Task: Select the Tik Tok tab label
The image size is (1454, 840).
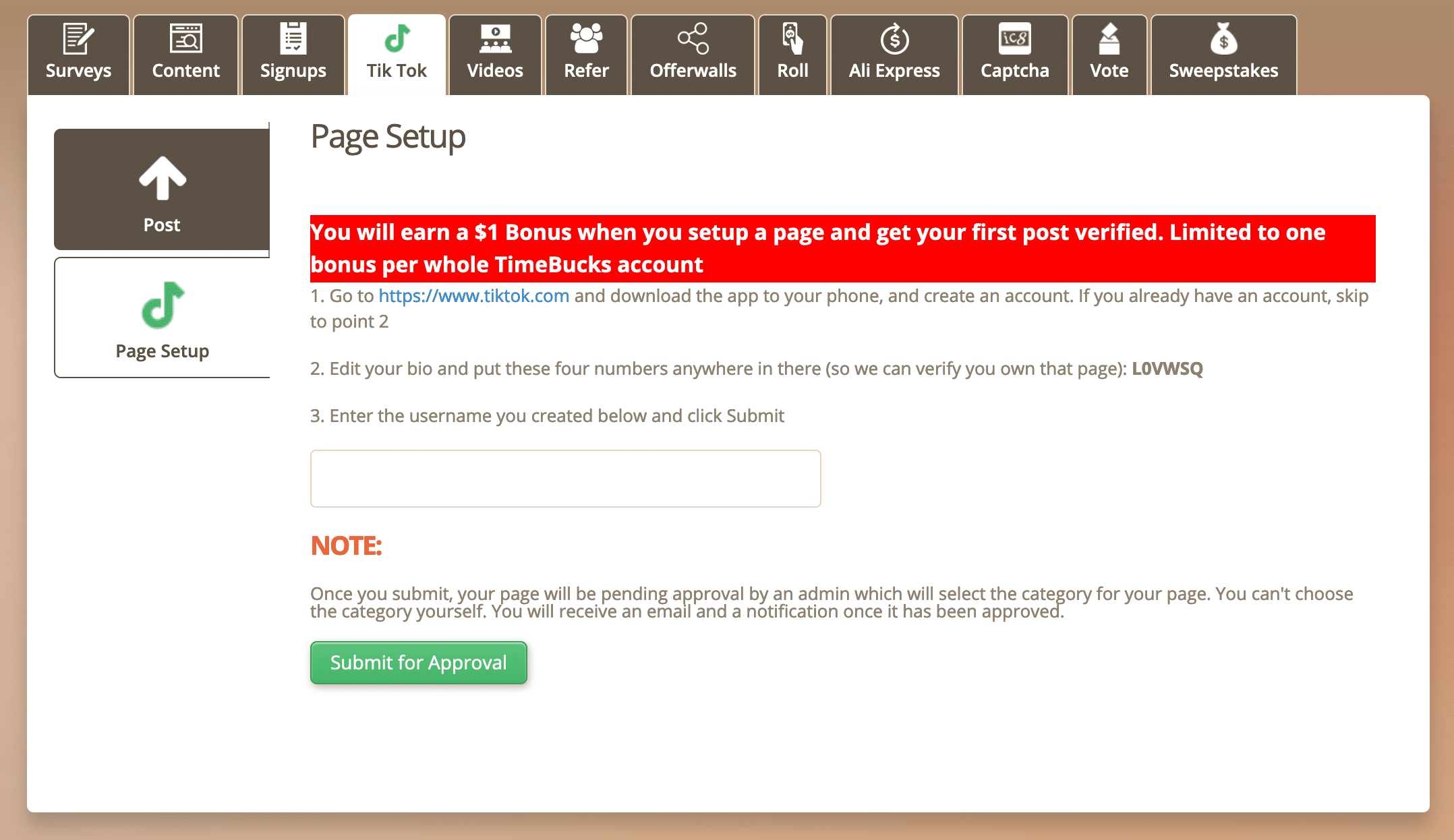Action: 397,71
